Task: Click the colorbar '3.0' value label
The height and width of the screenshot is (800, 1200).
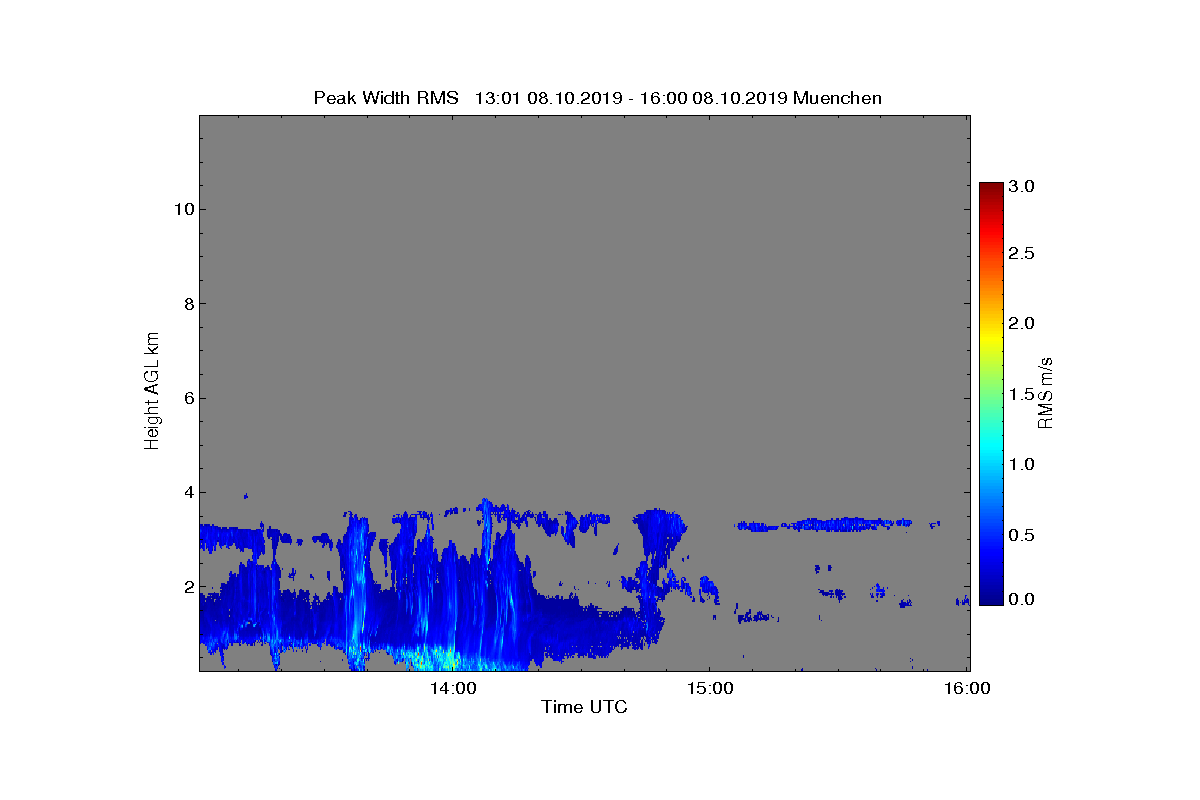Action: coord(1020,187)
